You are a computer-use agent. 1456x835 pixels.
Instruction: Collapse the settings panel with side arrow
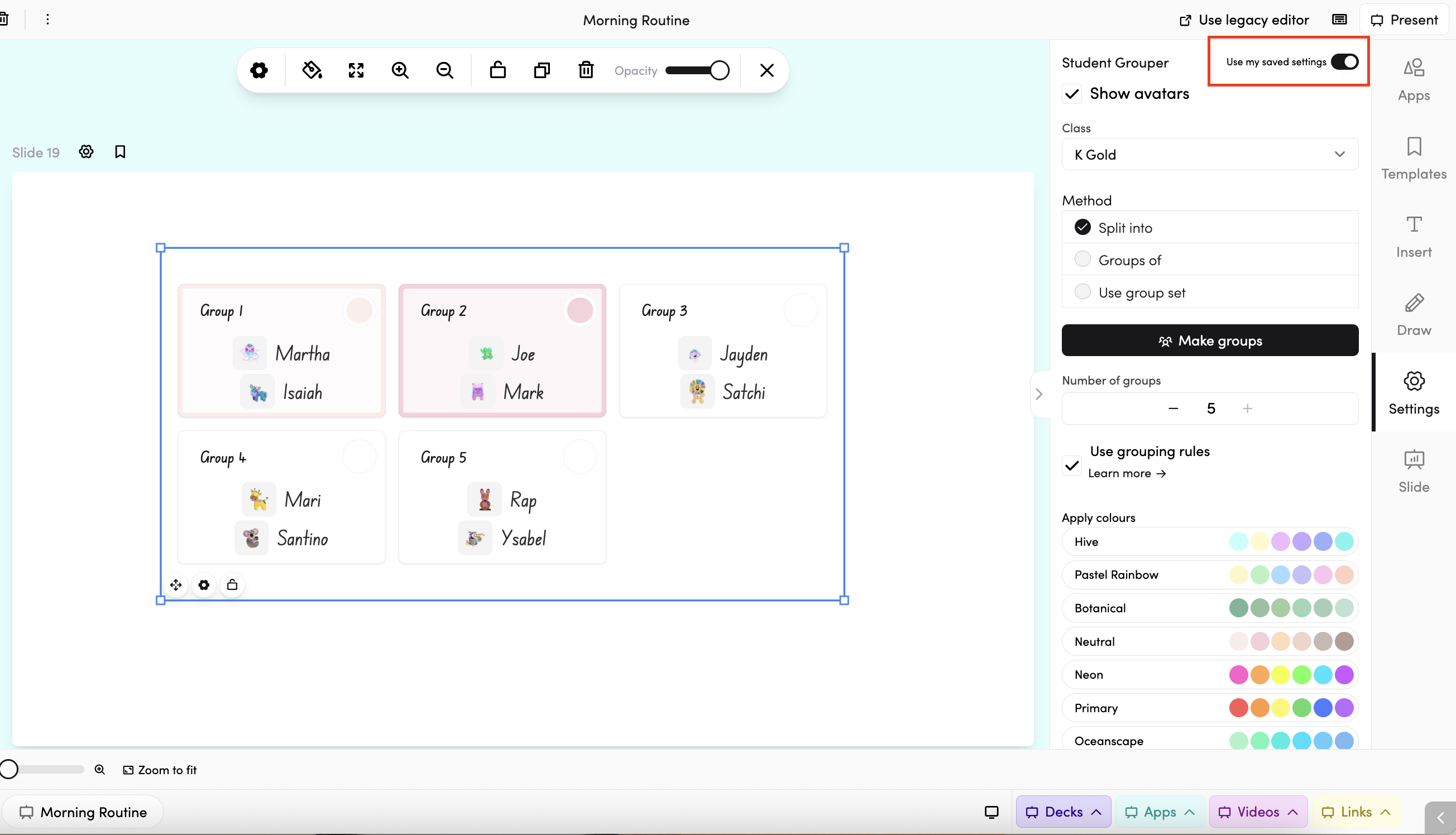click(x=1038, y=394)
